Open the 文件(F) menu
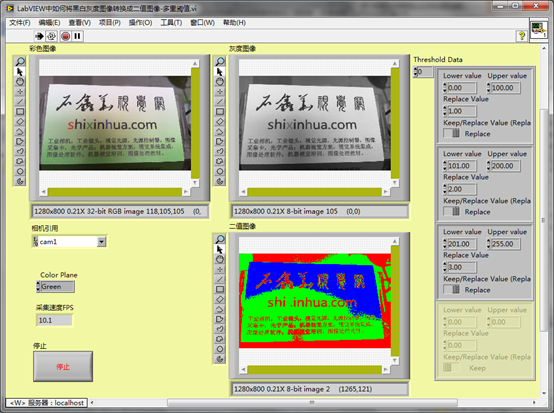The width and height of the screenshot is (554, 413). [20, 23]
